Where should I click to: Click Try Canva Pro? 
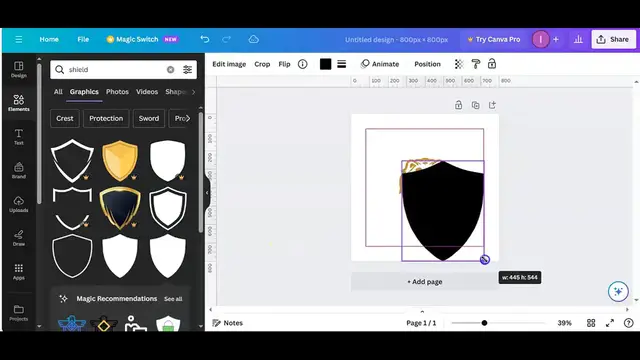494,40
